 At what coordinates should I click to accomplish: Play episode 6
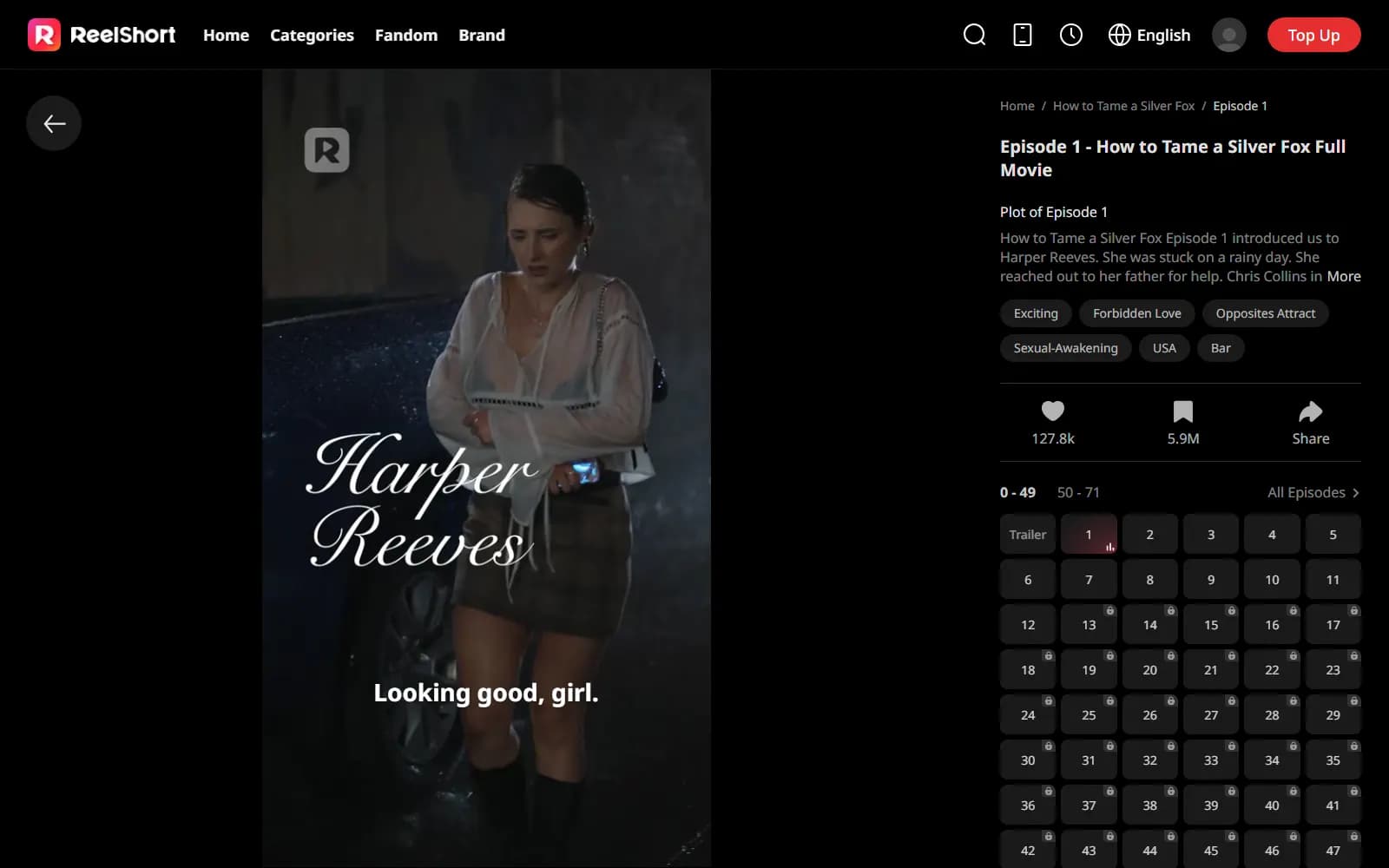point(1028,580)
